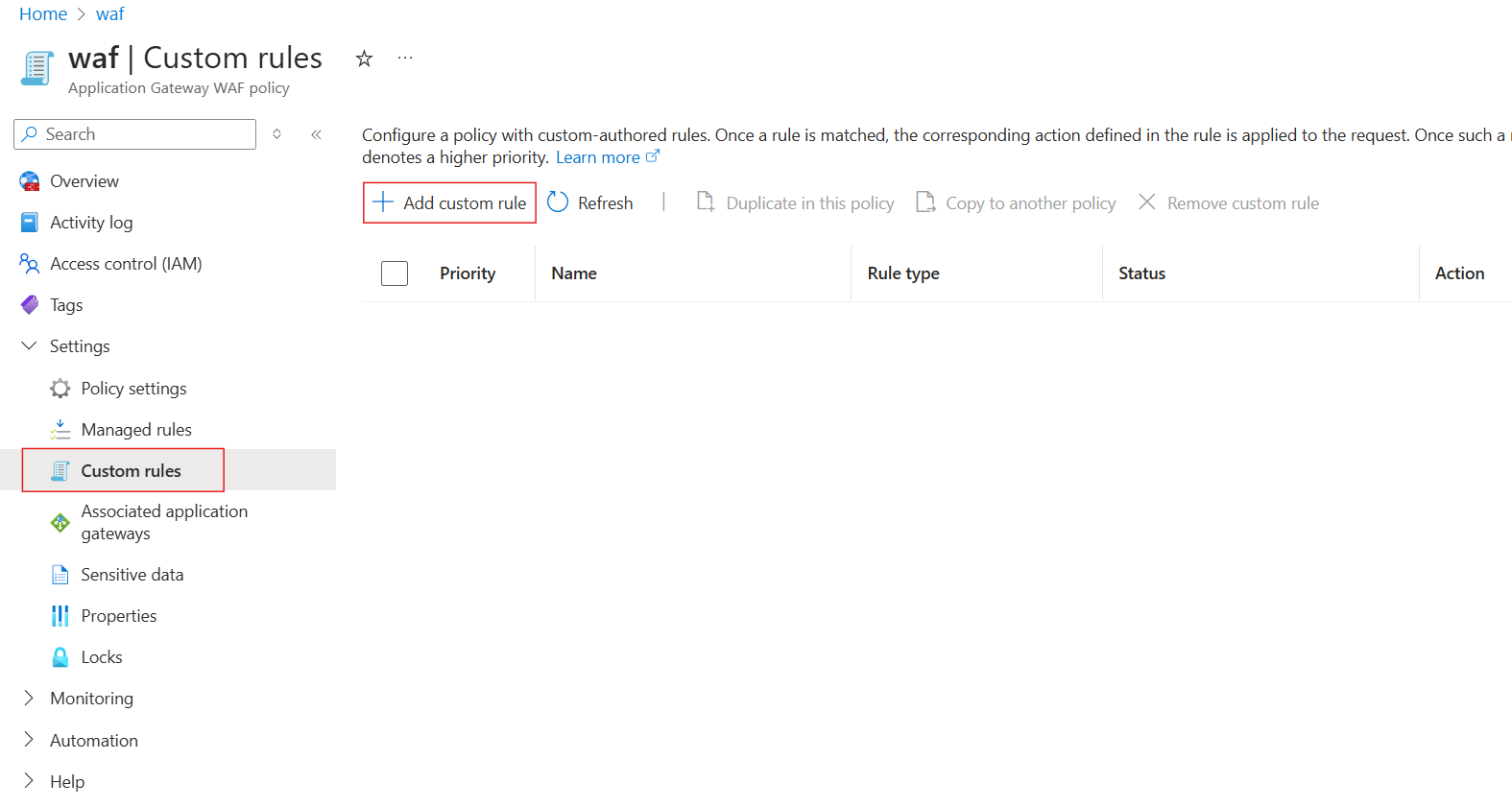This screenshot has height=807, width=1512.
Task: Open Locks menu item label
Action: click(x=102, y=657)
